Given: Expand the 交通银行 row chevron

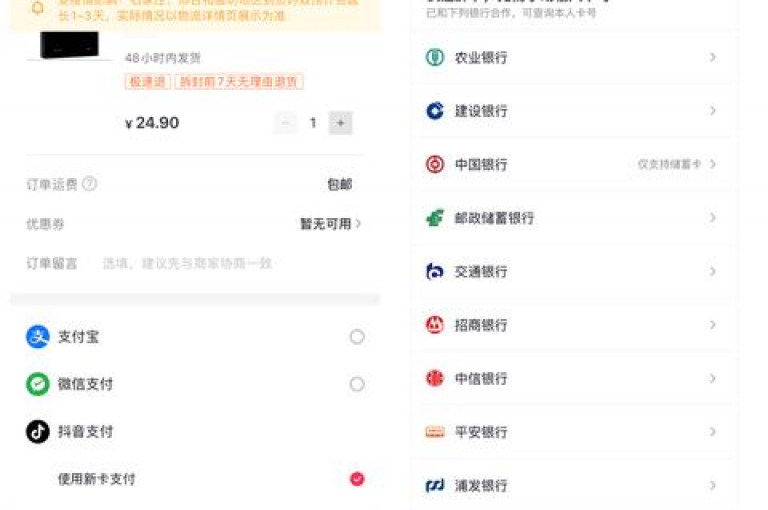Looking at the screenshot, I should 713,271.
